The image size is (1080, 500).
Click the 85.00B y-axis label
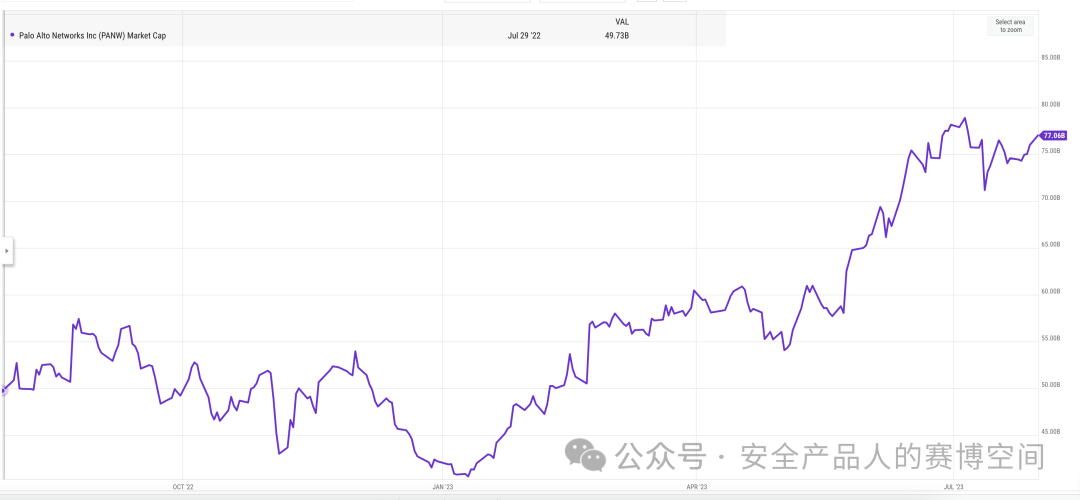[x=1050, y=57]
